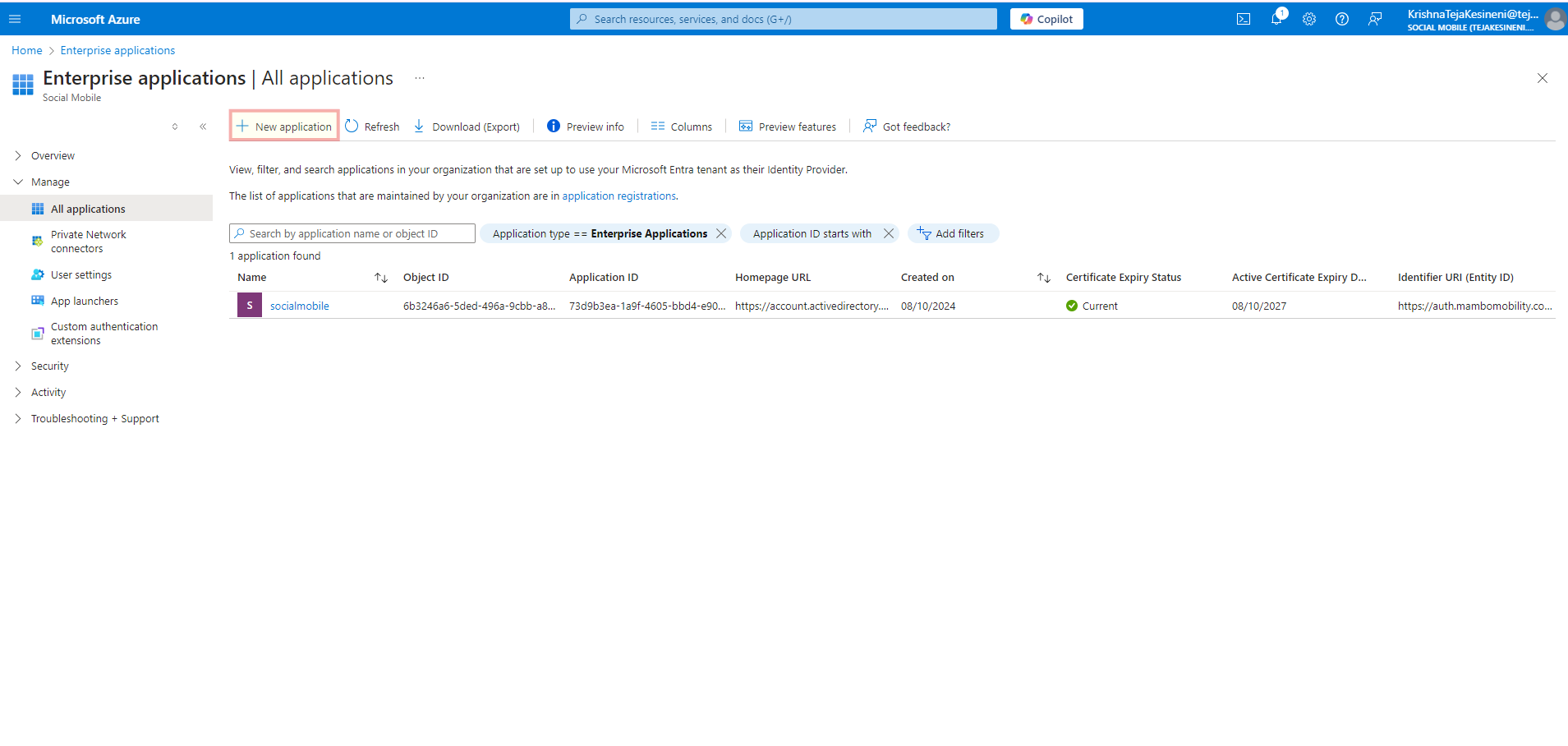Sort the table by Name column
The width and height of the screenshot is (1568, 746).
(x=381, y=278)
